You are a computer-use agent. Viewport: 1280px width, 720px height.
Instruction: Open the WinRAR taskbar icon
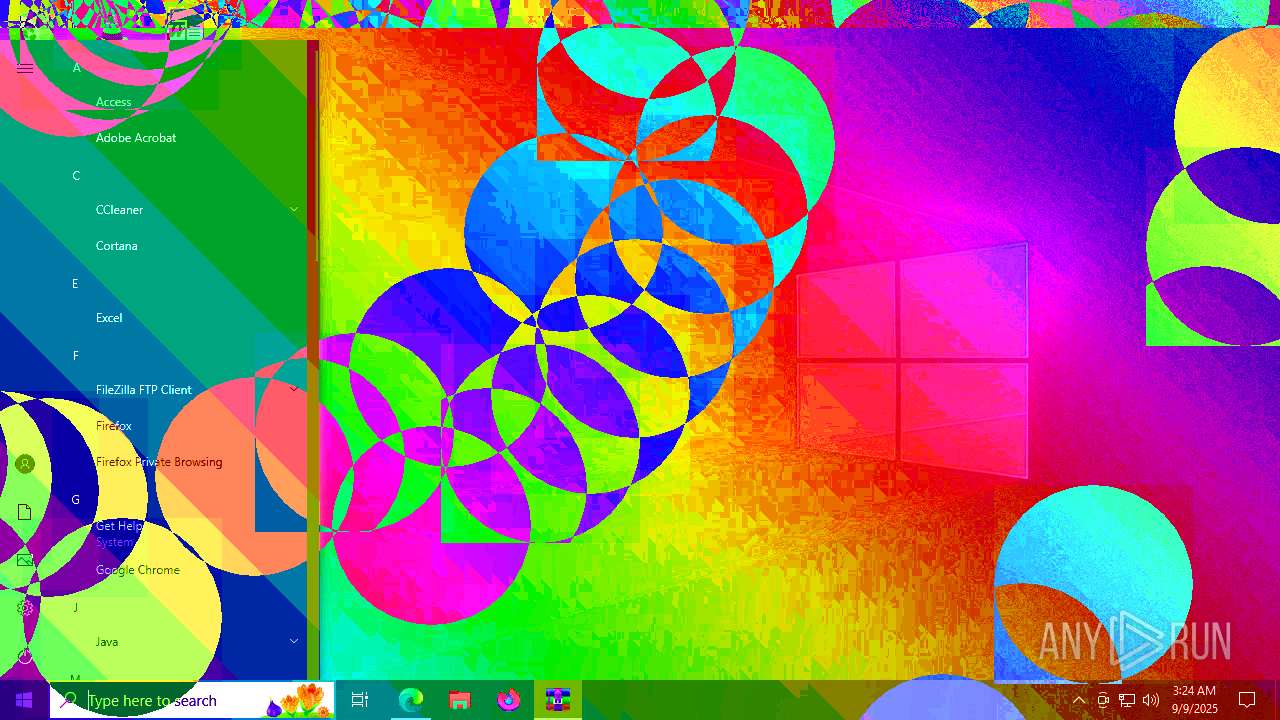click(557, 700)
